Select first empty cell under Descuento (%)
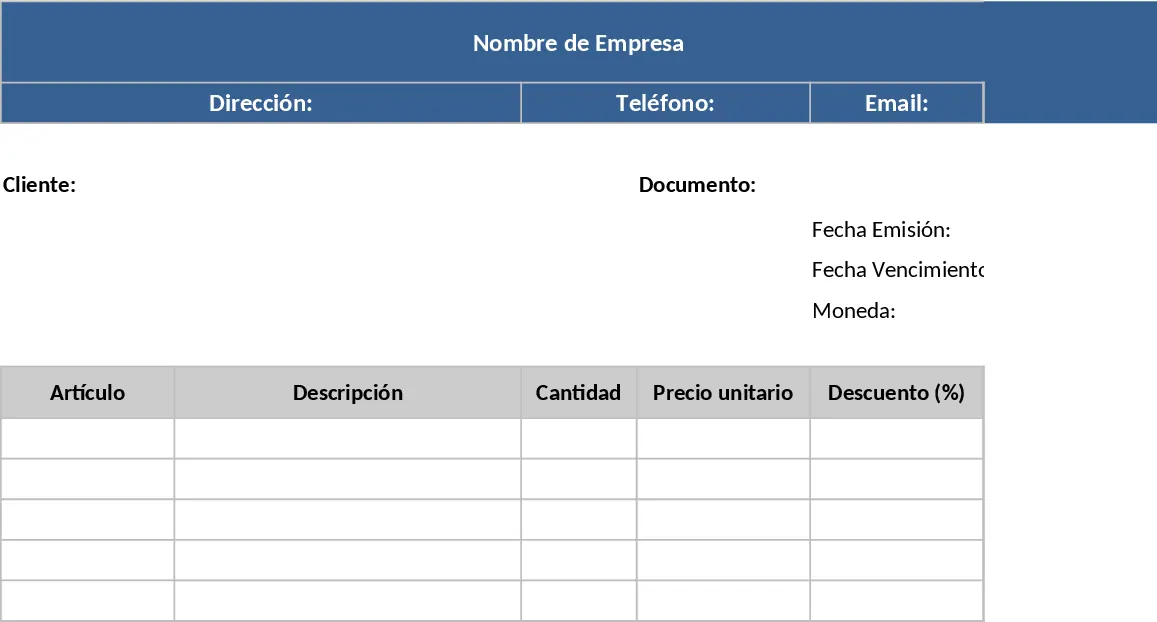Viewport: 1157px width, 622px height. coord(897,439)
